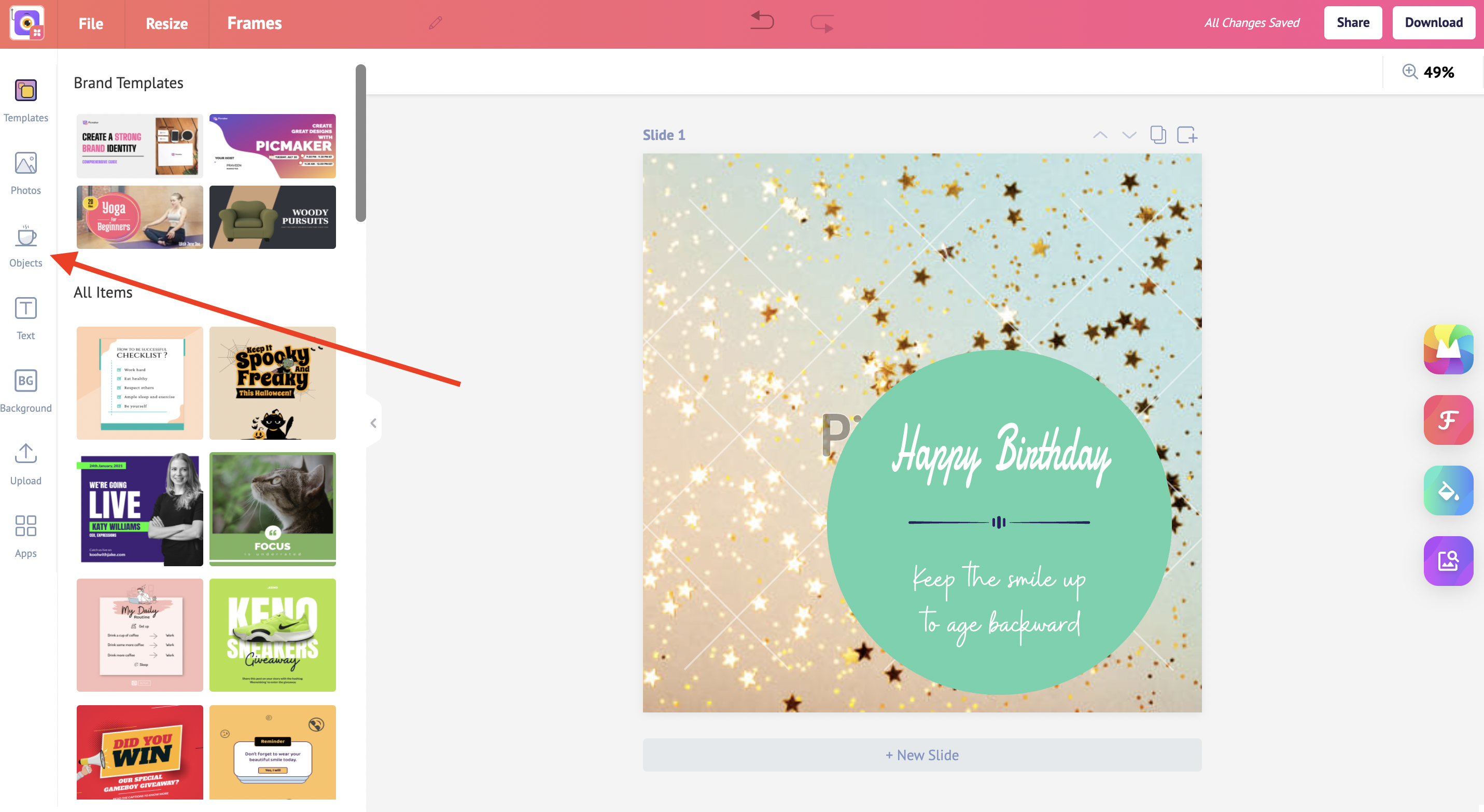The width and height of the screenshot is (1484, 812).
Task: Open the File menu
Action: click(90, 22)
